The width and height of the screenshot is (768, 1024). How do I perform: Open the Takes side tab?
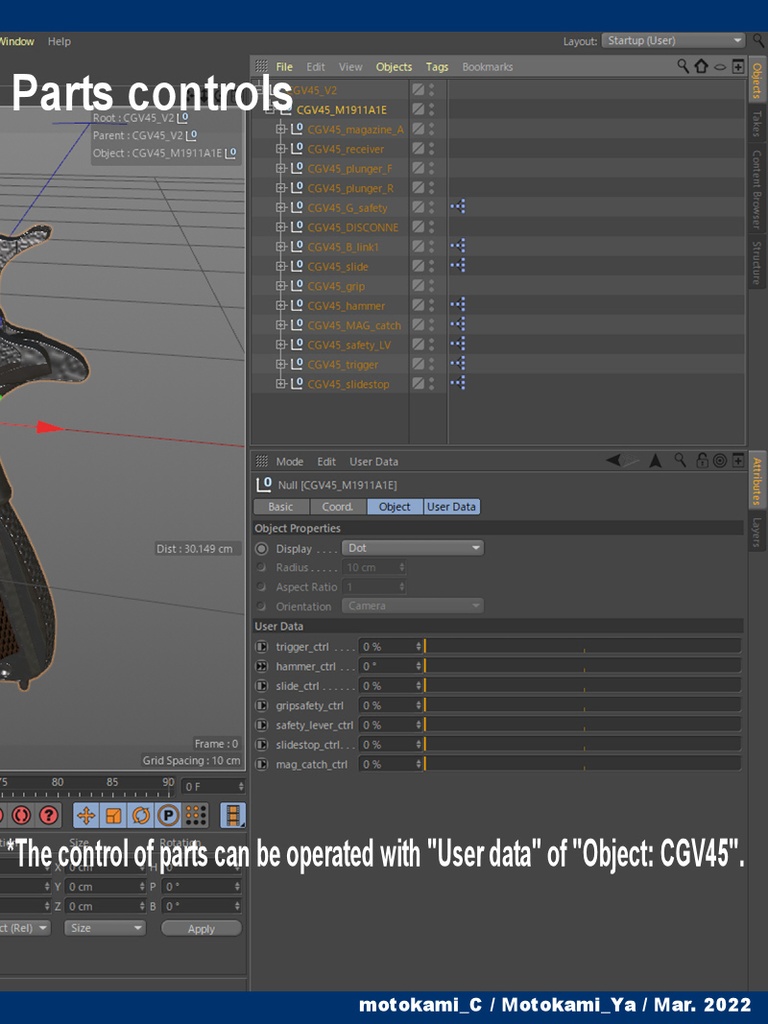757,123
